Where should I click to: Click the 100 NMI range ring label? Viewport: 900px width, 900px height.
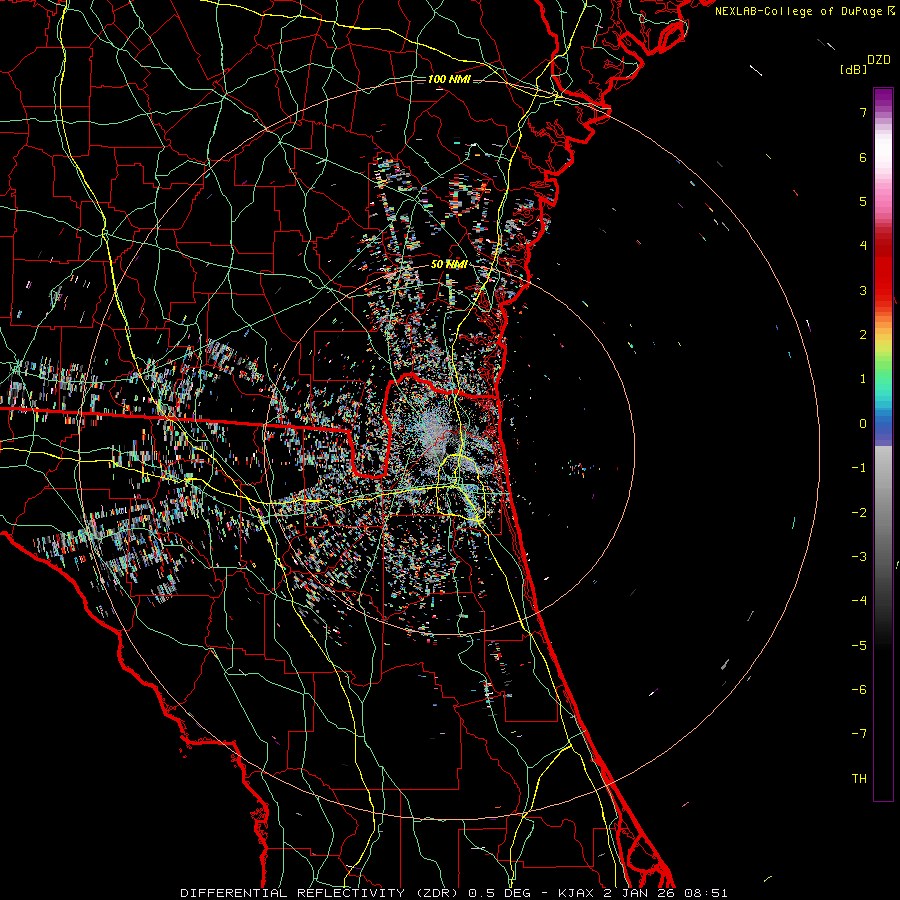coord(449,79)
